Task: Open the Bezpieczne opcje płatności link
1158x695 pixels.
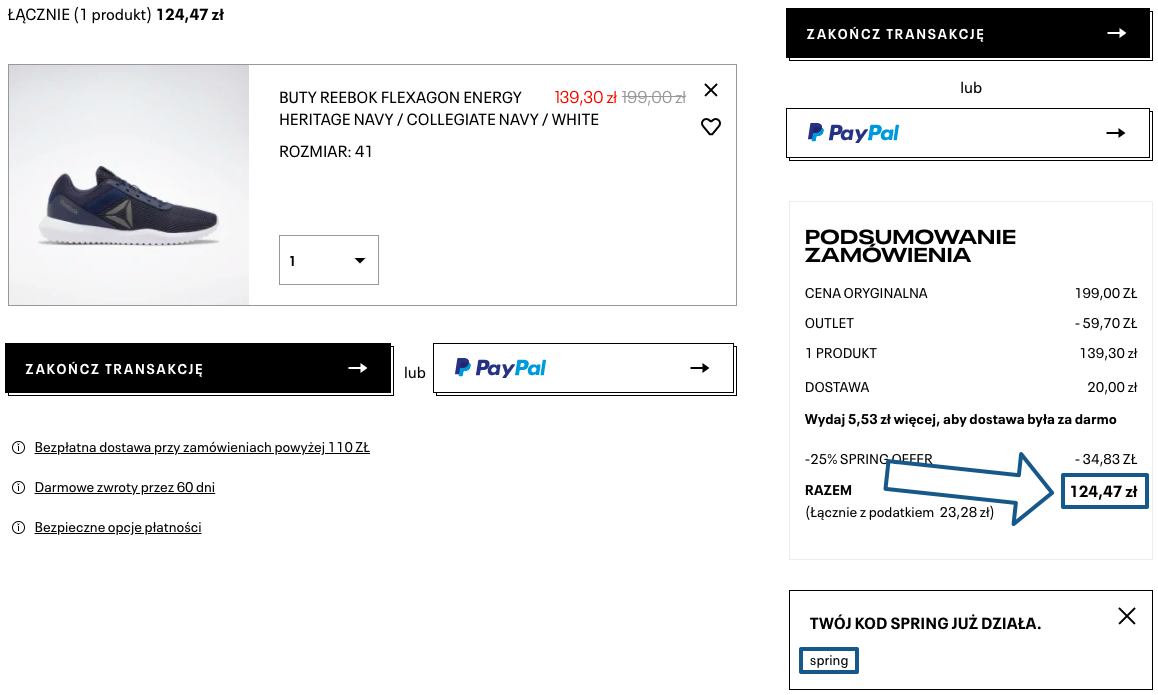Action: [118, 528]
